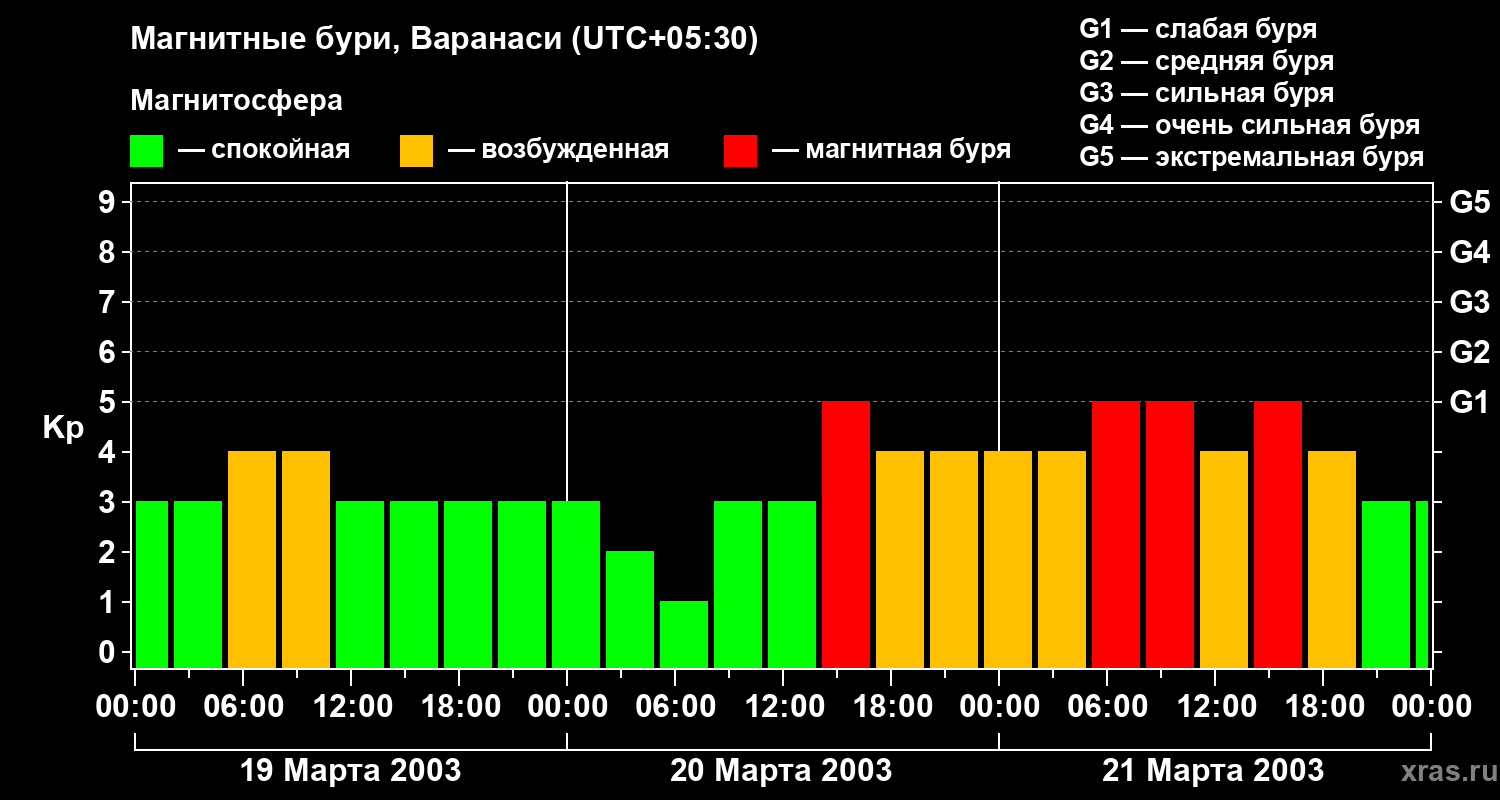
Task: Click the 'G3 — сильная буря' legend line
Action: (1207, 93)
